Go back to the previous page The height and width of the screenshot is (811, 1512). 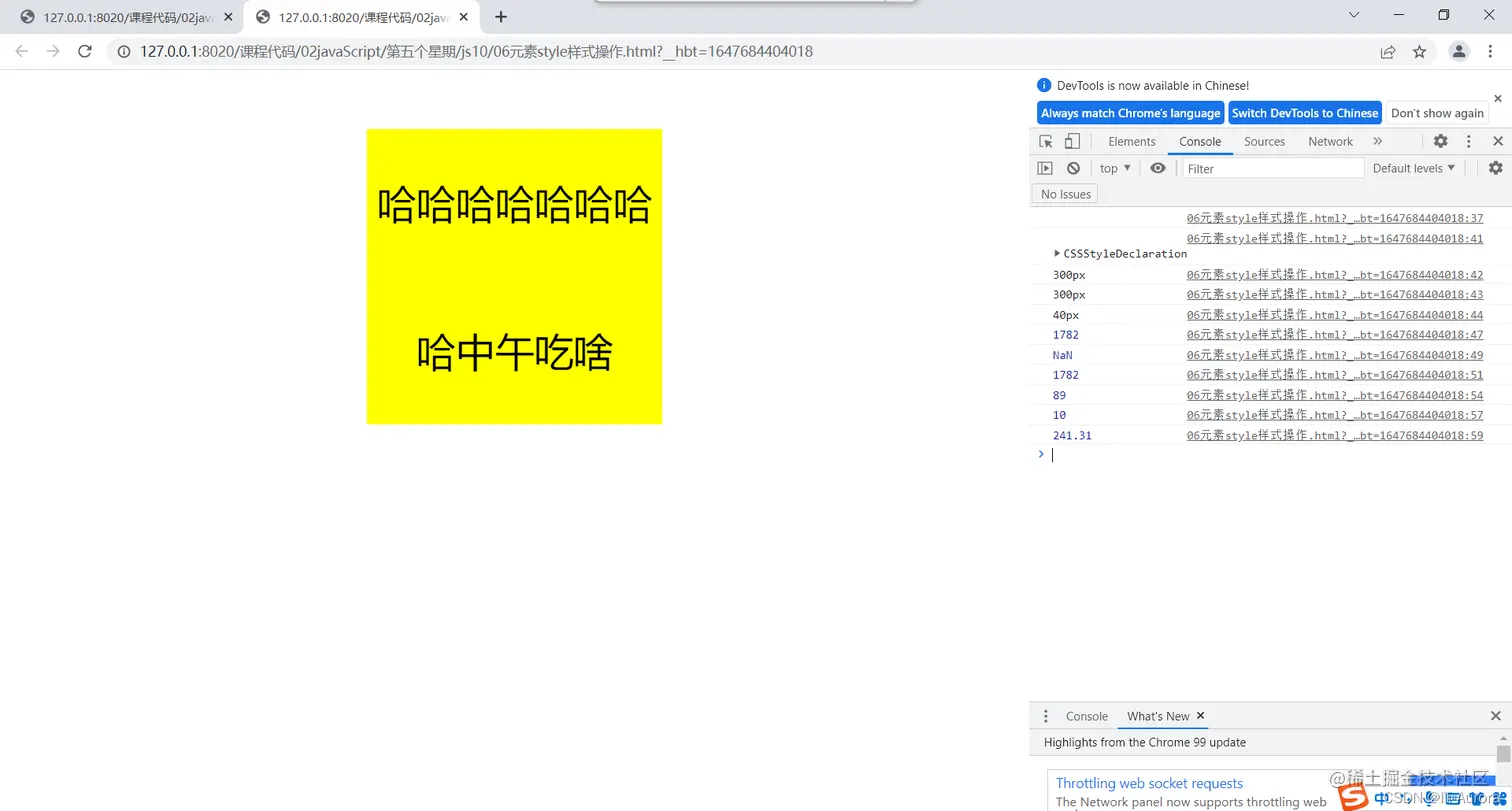22,51
